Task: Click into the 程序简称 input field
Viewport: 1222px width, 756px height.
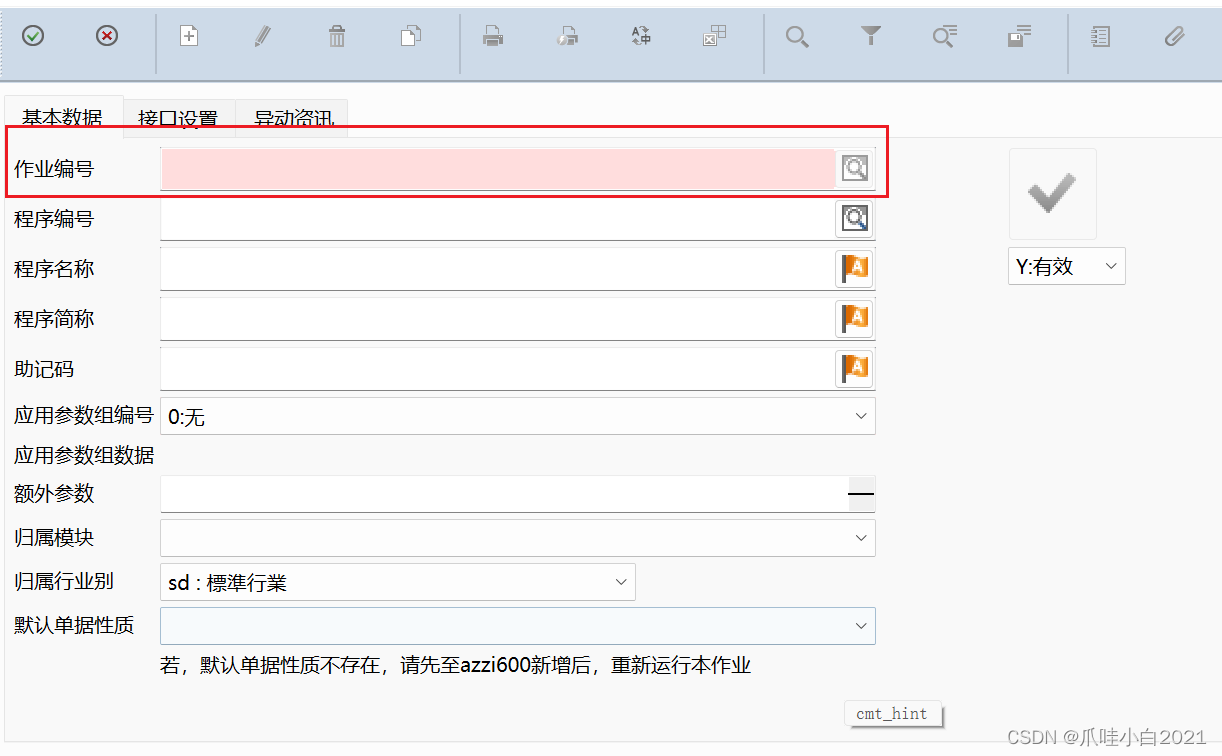Action: click(x=497, y=318)
